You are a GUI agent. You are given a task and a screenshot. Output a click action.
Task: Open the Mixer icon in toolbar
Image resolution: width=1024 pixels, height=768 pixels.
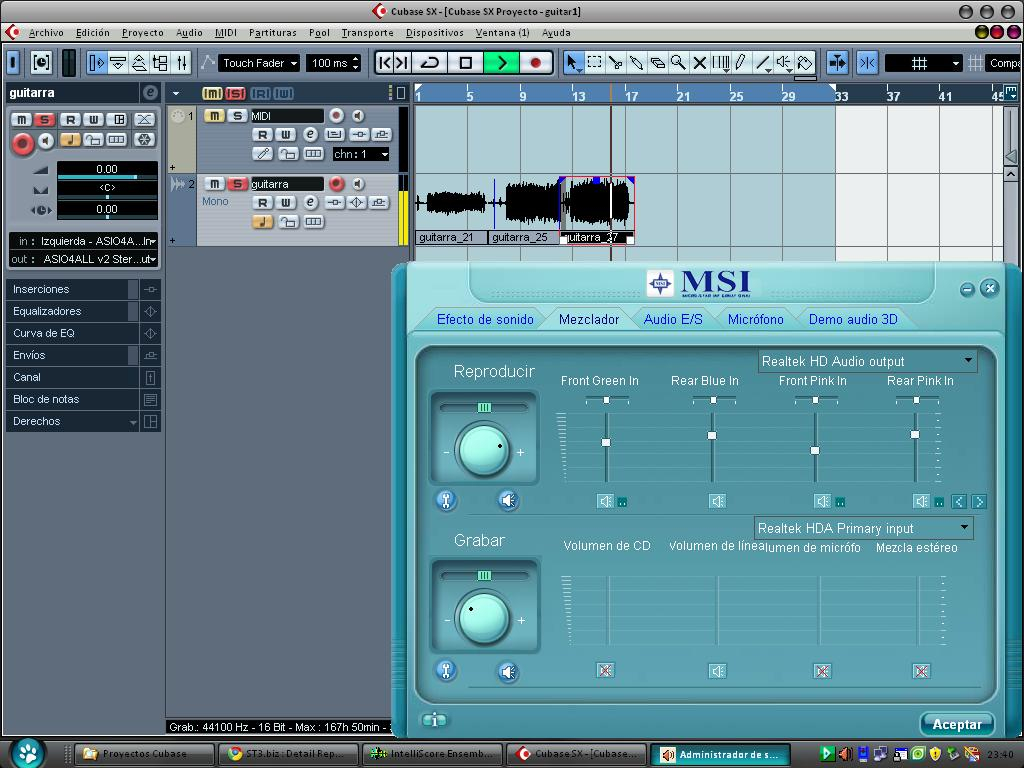(x=182, y=63)
